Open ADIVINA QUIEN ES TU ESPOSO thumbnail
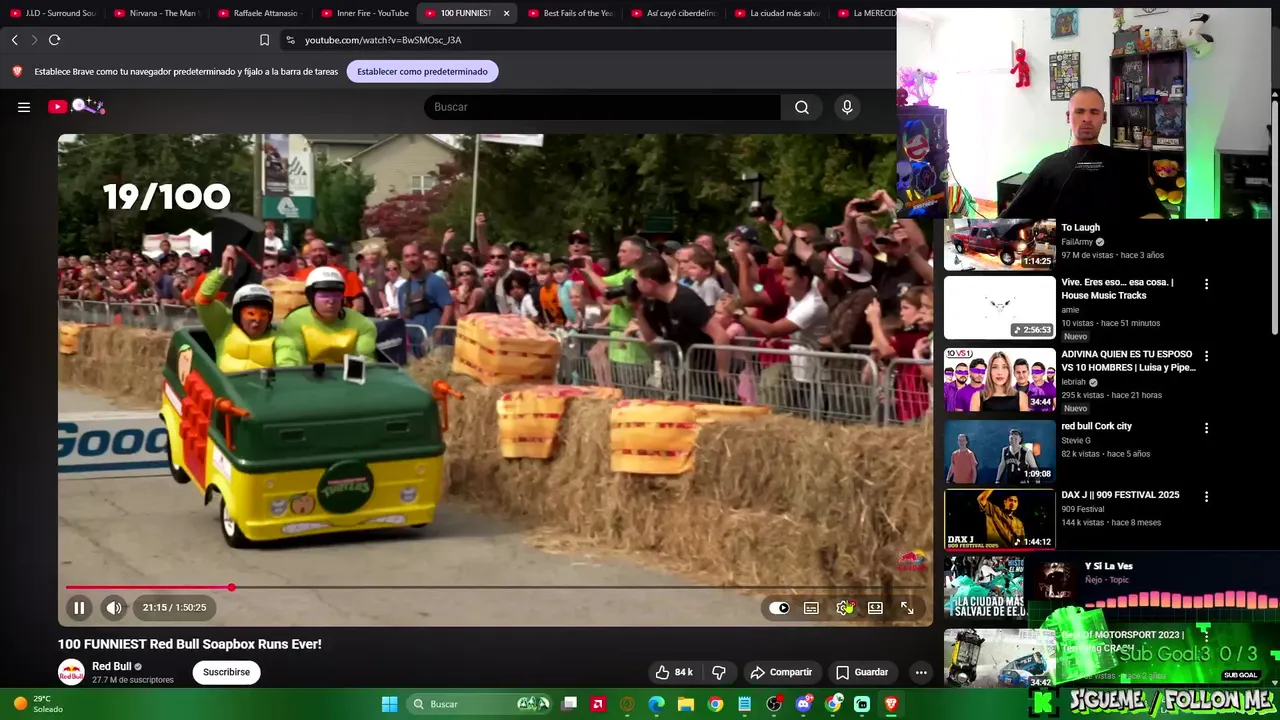The height and width of the screenshot is (720, 1280). [x=1000, y=380]
